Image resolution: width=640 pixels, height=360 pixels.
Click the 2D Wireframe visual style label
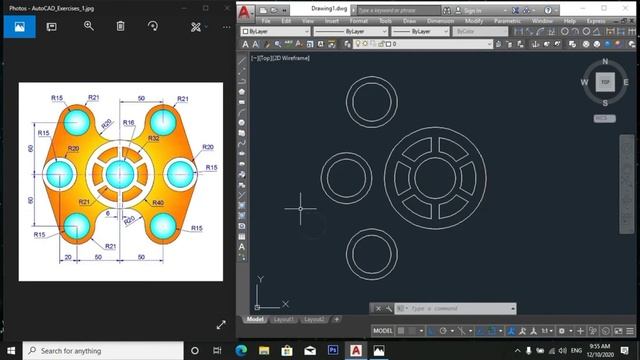tap(291, 58)
